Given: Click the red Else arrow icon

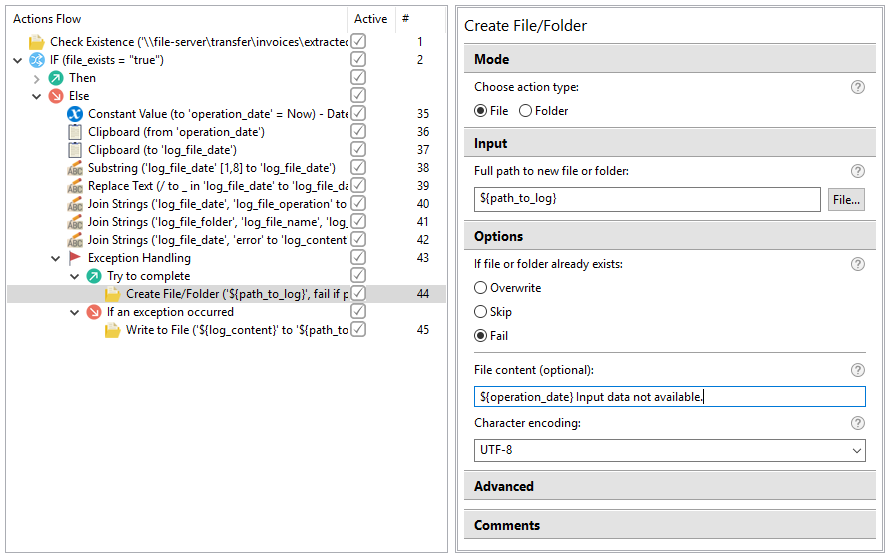Looking at the screenshot, I should (x=56, y=96).
